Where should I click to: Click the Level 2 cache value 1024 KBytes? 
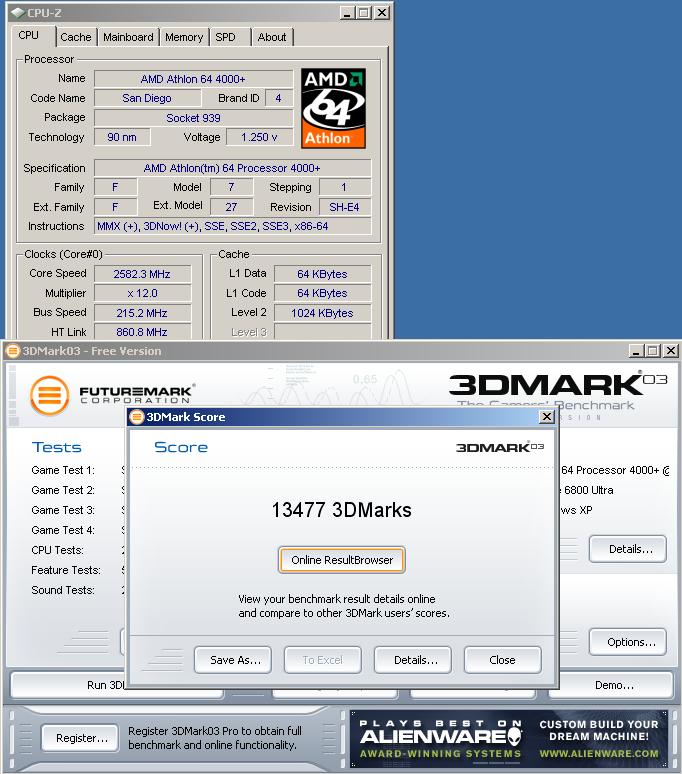[322, 313]
